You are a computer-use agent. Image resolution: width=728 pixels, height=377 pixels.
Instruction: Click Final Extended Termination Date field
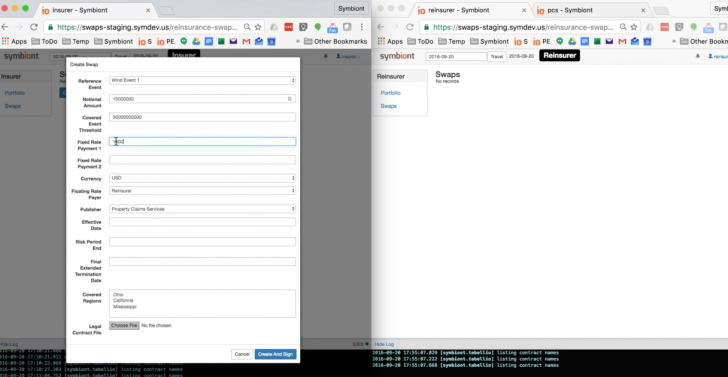coord(202,261)
